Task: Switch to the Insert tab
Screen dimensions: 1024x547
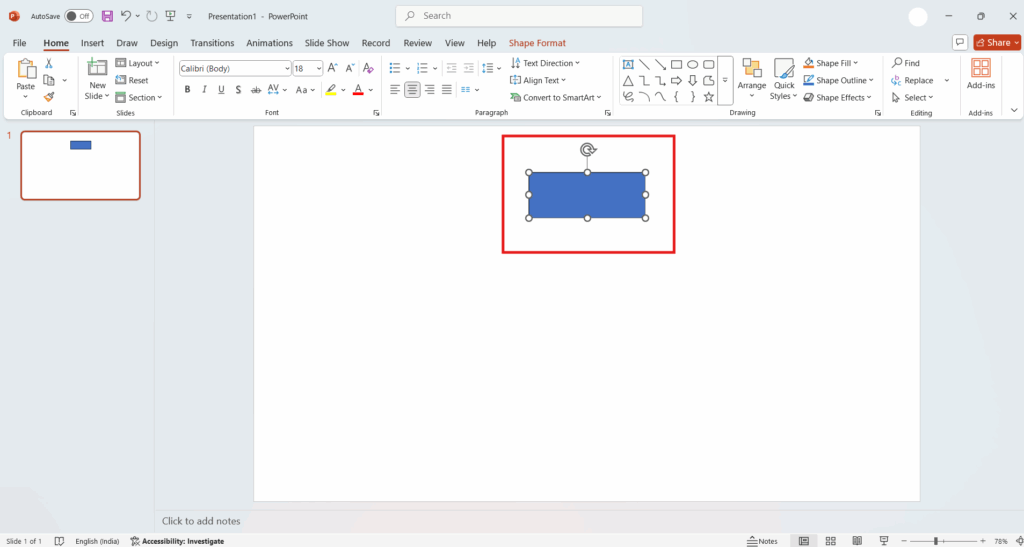Action: pyautogui.click(x=92, y=43)
